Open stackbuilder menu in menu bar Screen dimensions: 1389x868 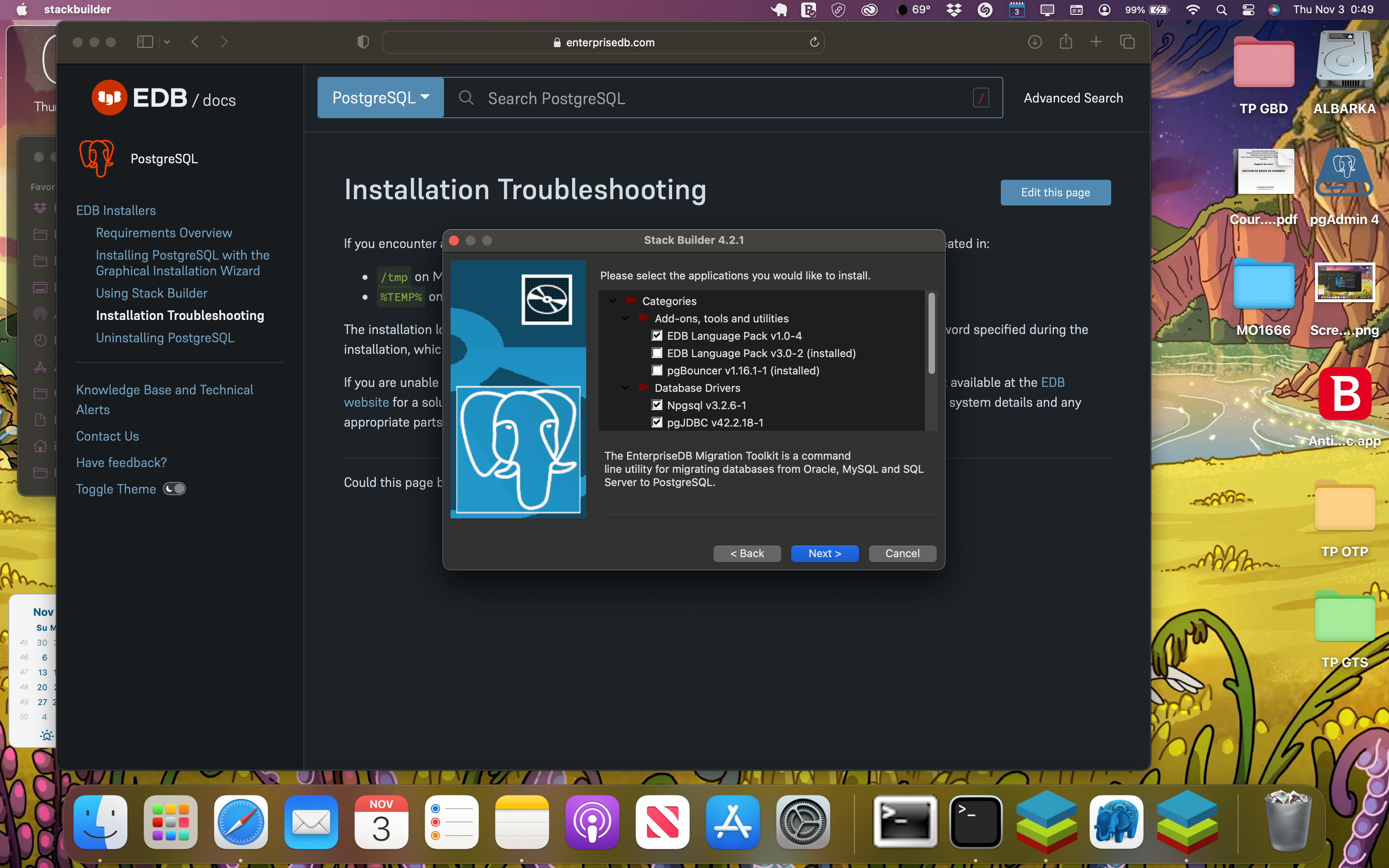pos(77,9)
